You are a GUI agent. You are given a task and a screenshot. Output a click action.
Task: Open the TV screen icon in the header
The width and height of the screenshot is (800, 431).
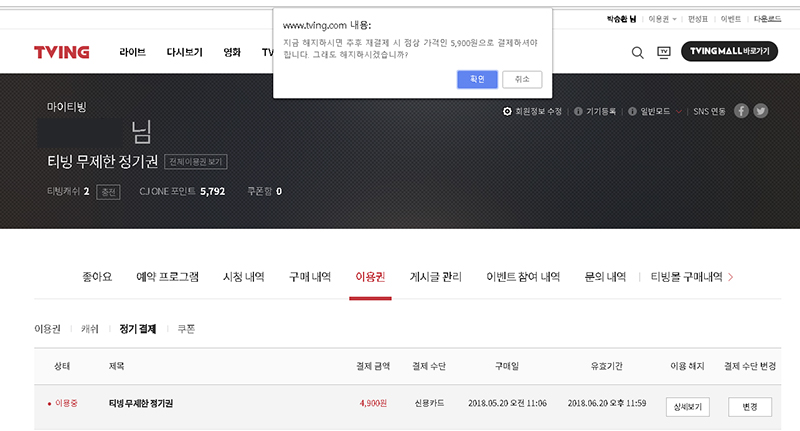point(664,52)
